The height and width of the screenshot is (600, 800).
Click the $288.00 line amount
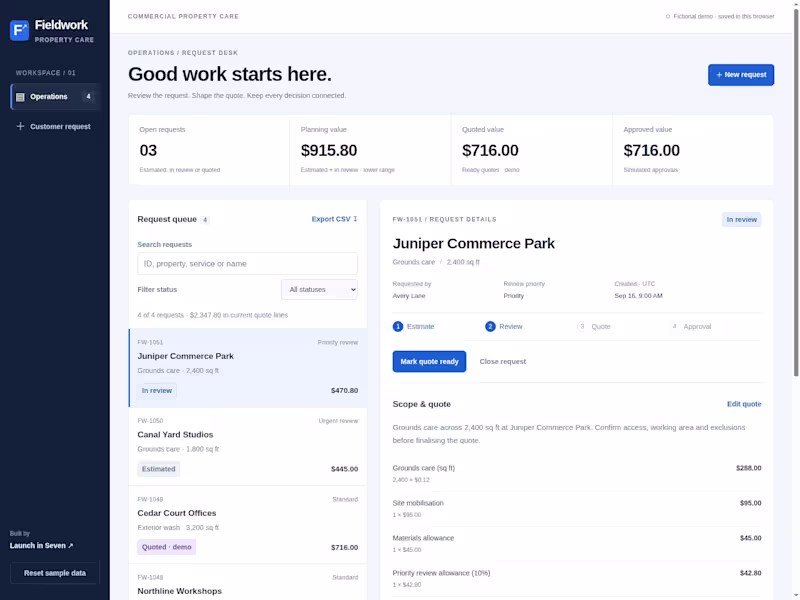pyautogui.click(x=748, y=468)
